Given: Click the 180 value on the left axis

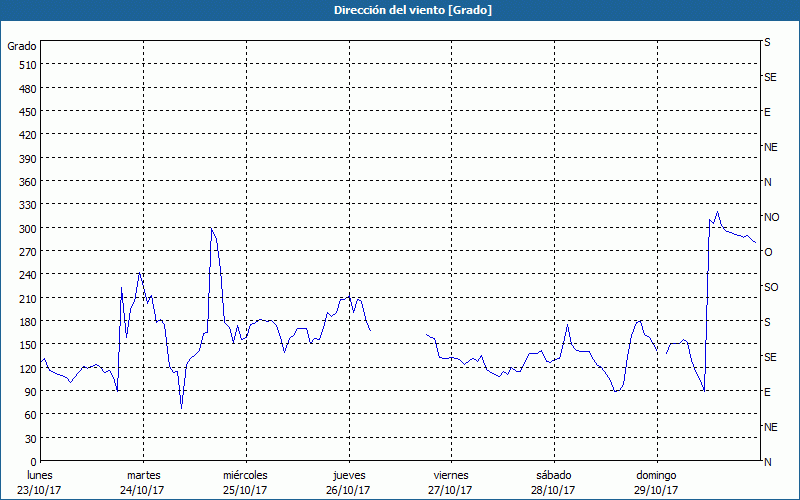Looking at the screenshot, I should [27, 322].
